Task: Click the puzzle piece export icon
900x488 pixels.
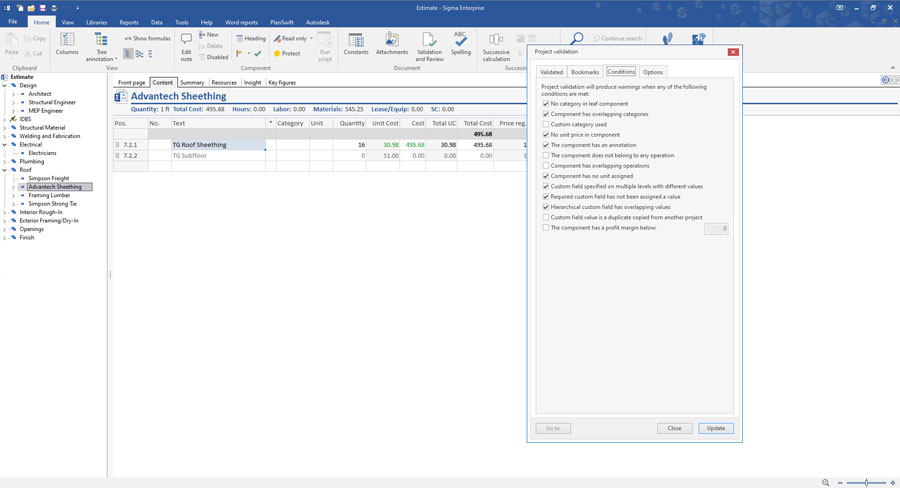Action: [699, 38]
